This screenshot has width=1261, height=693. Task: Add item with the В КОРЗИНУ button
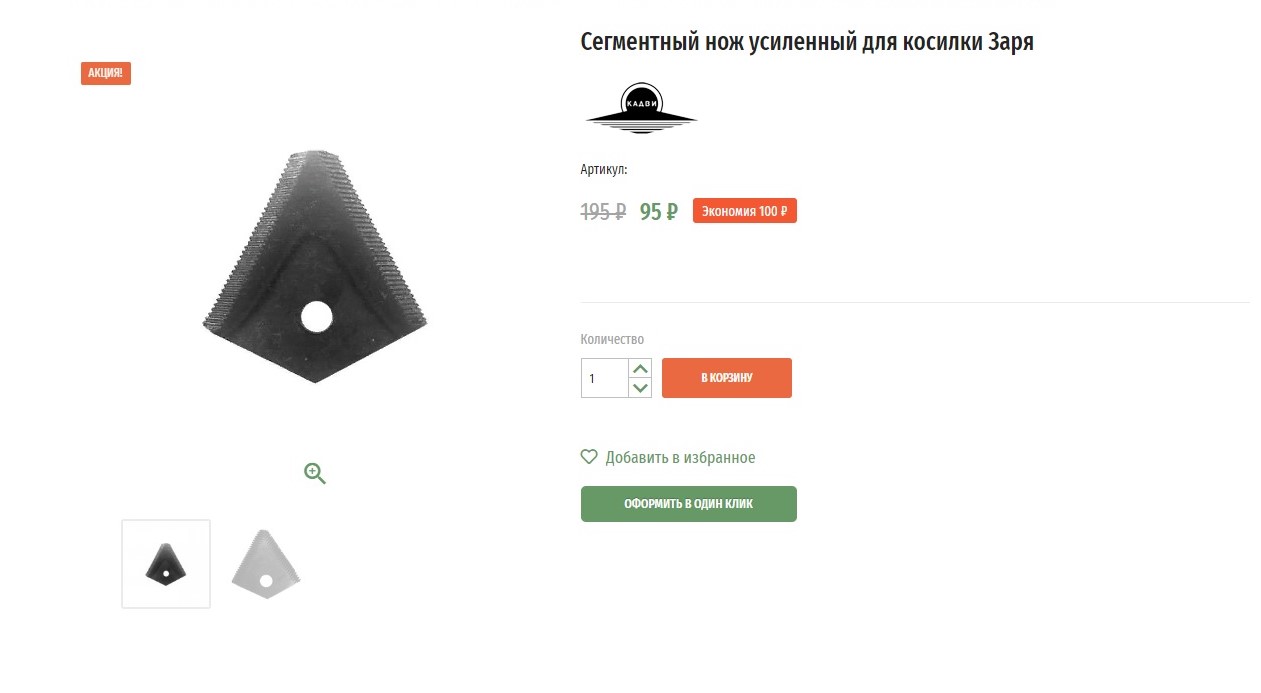[x=727, y=378]
